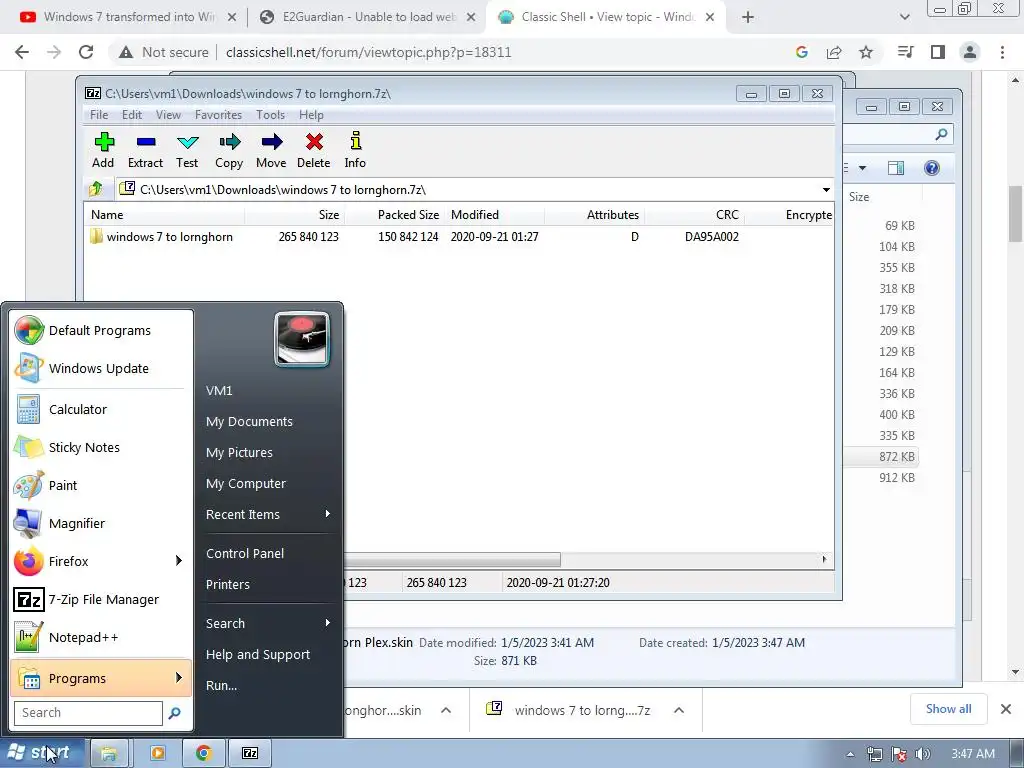Open Calculator from start menu
Viewport: 1024px width, 768px height.
click(x=101, y=409)
